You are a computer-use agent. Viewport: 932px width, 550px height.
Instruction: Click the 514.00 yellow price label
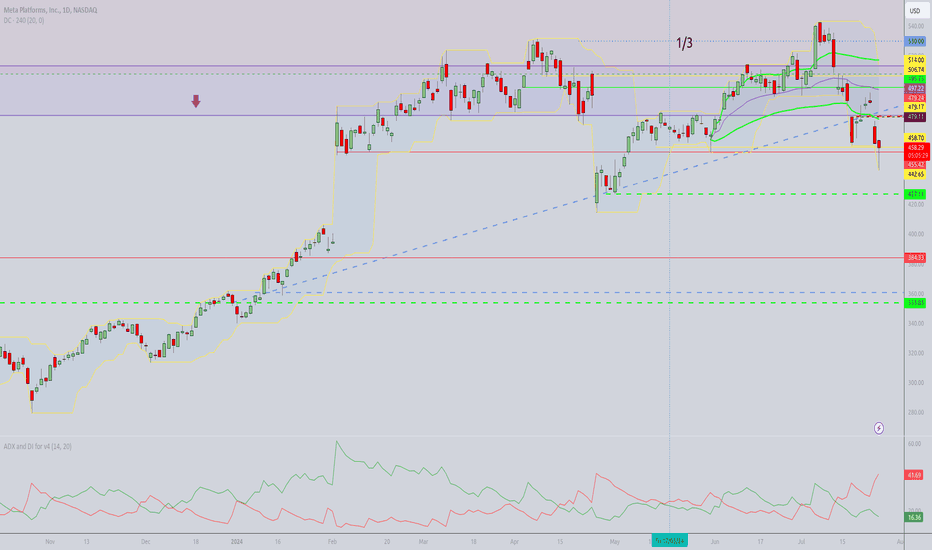coord(915,60)
